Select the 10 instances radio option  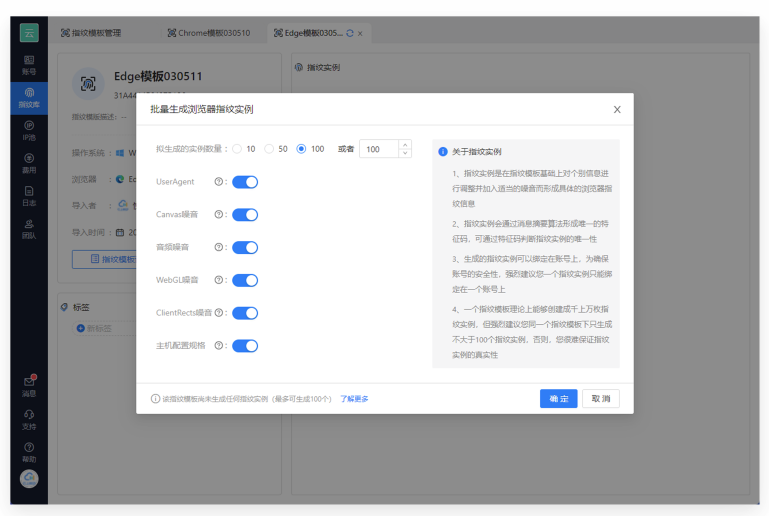(x=237, y=149)
